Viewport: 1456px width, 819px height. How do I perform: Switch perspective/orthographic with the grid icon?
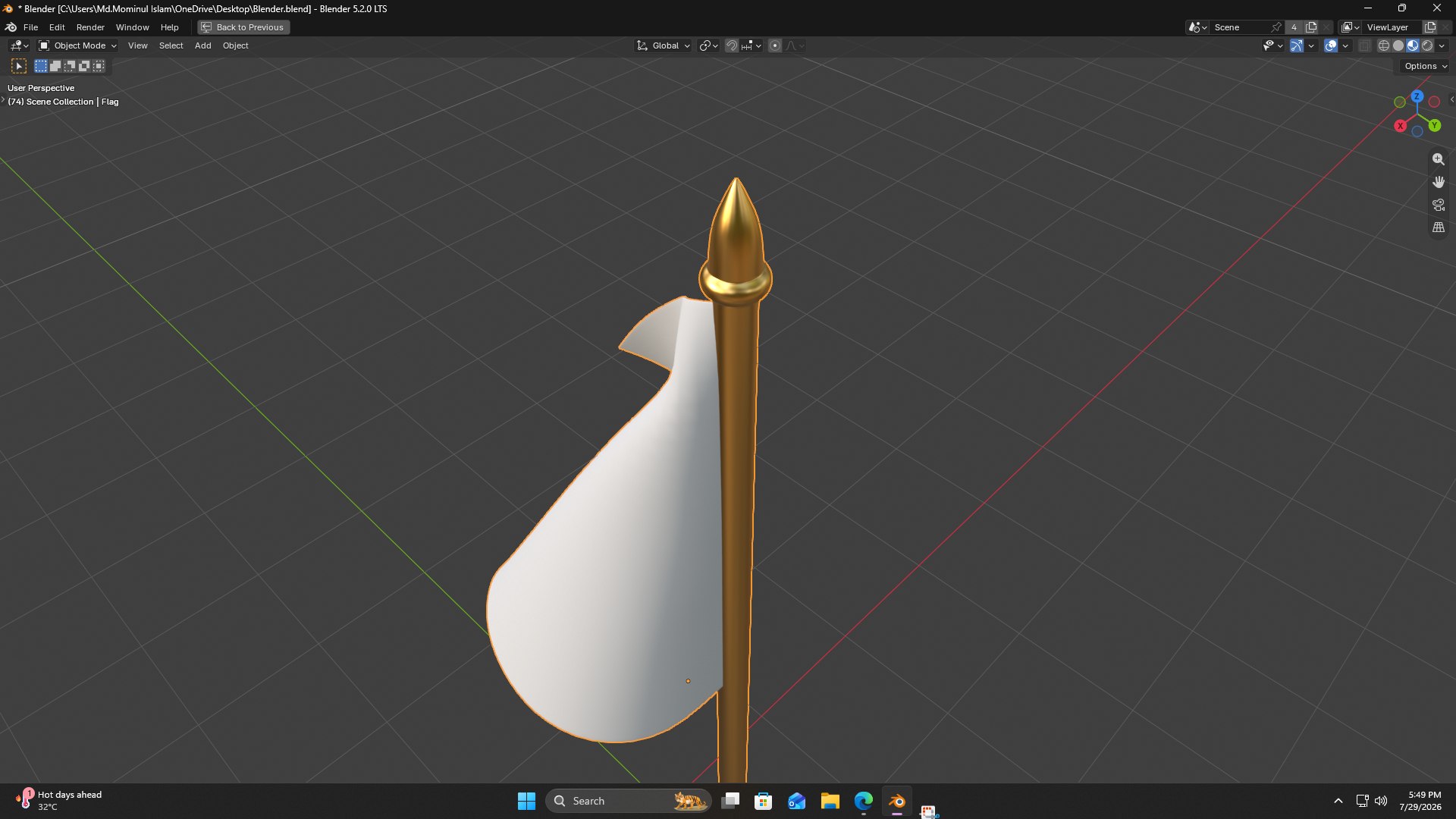pyautogui.click(x=1439, y=227)
